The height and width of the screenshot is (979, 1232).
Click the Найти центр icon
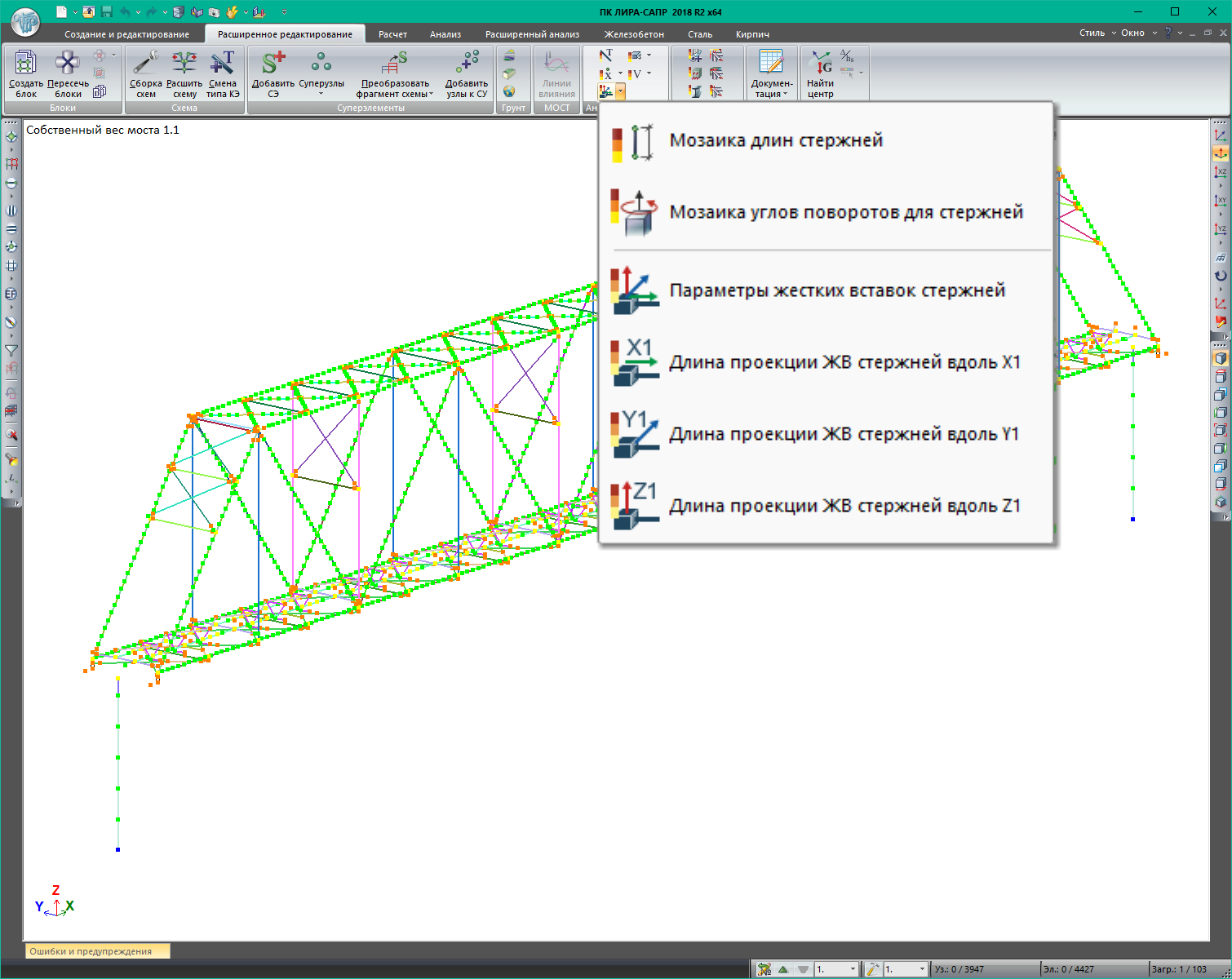point(821,73)
